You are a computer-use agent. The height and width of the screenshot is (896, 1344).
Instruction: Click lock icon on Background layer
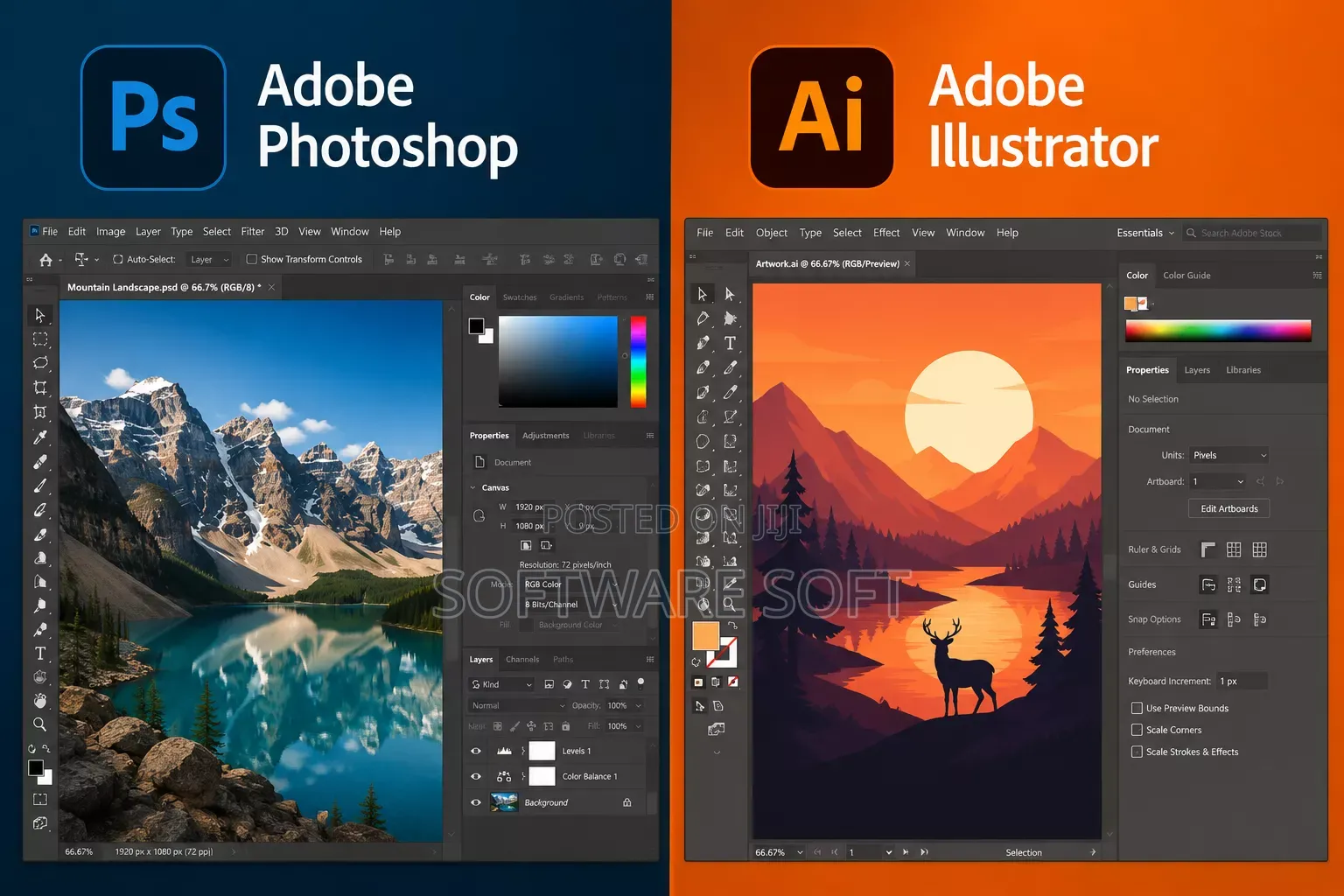point(627,802)
